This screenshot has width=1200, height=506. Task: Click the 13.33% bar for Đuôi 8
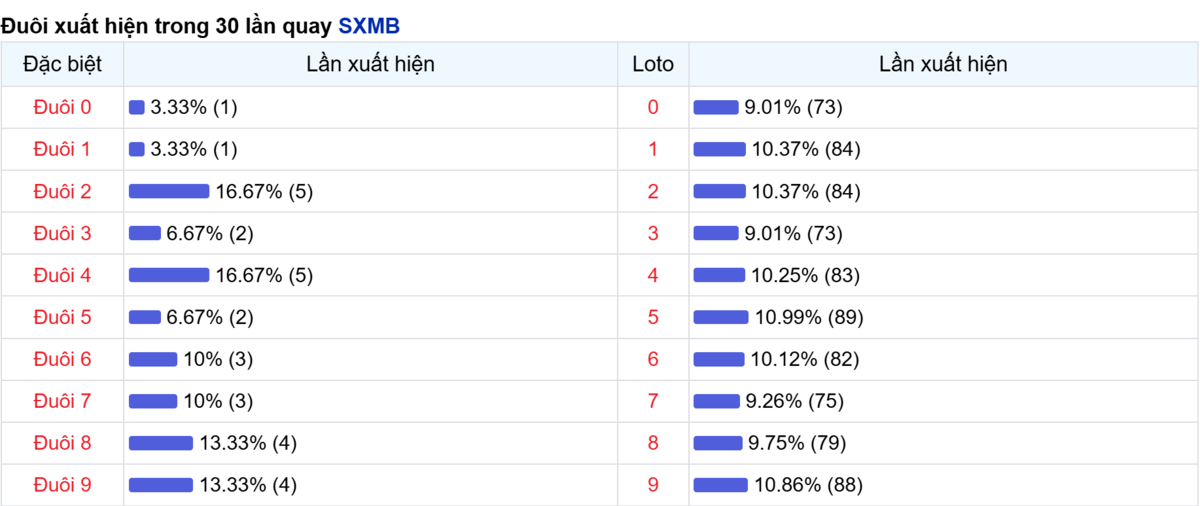(x=161, y=443)
